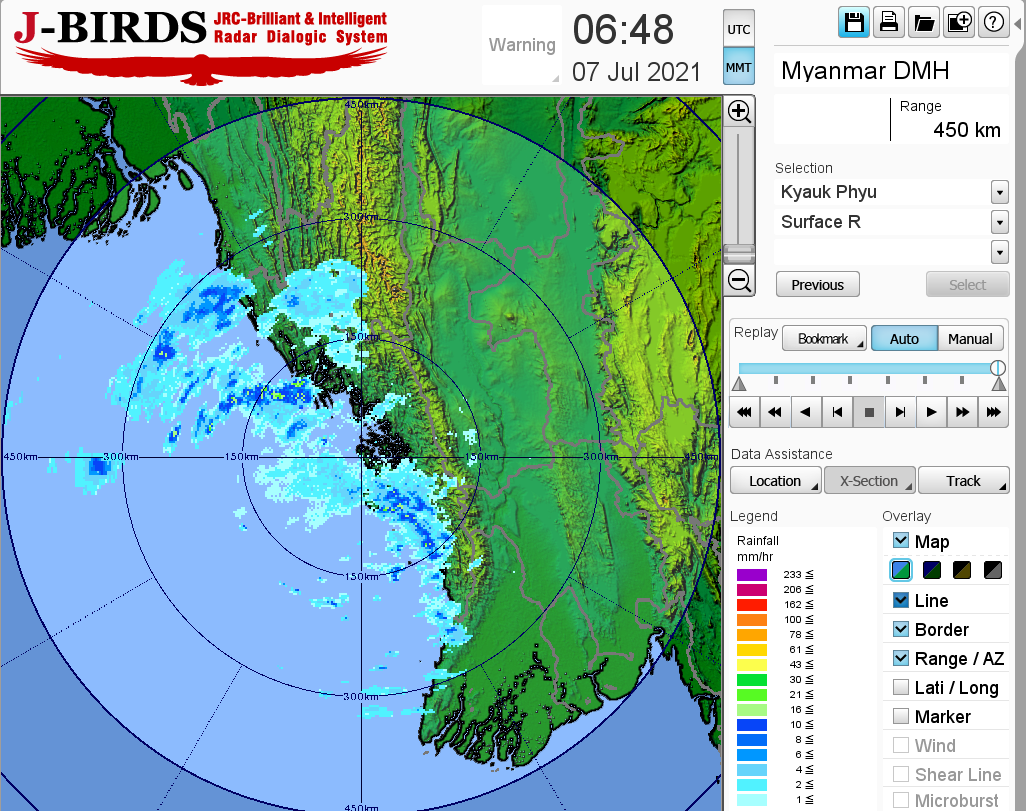
Task: Step to the next replay frame
Action: point(900,411)
